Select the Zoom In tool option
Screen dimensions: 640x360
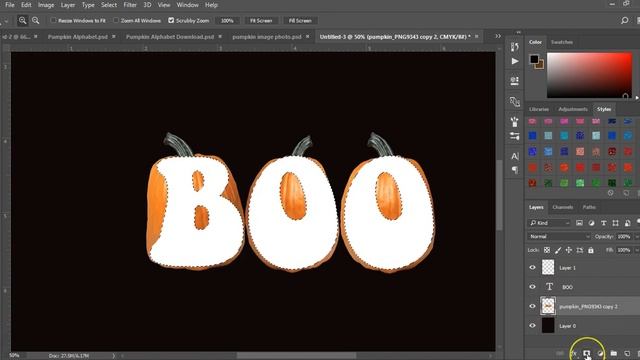pyautogui.click(x=22, y=20)
